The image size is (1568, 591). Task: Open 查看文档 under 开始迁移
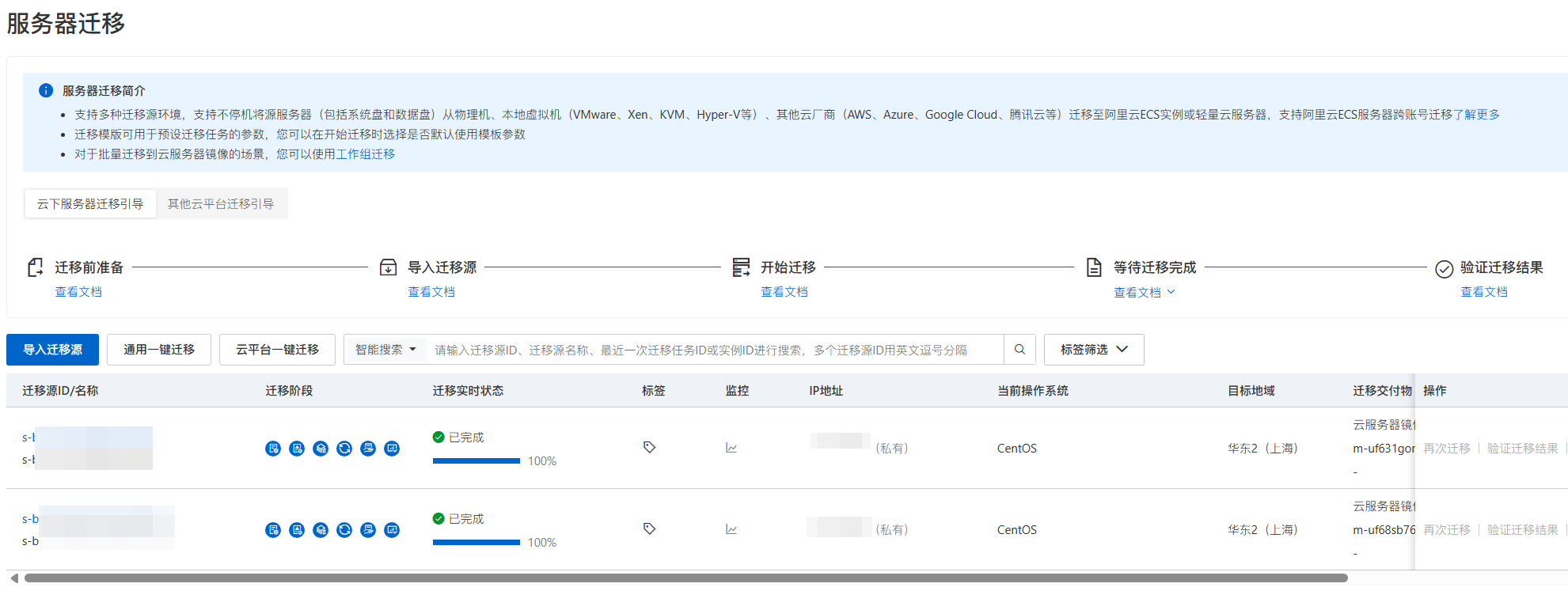tap(784, 292)
